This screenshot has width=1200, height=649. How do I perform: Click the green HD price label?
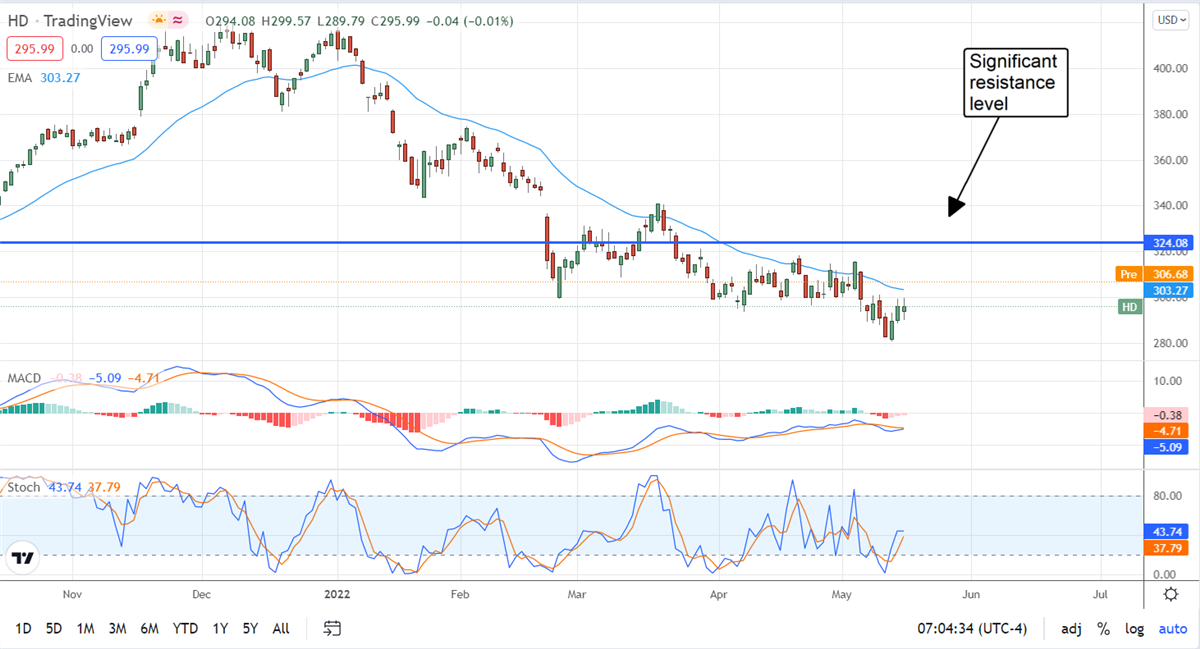[x=1131, y=308]
